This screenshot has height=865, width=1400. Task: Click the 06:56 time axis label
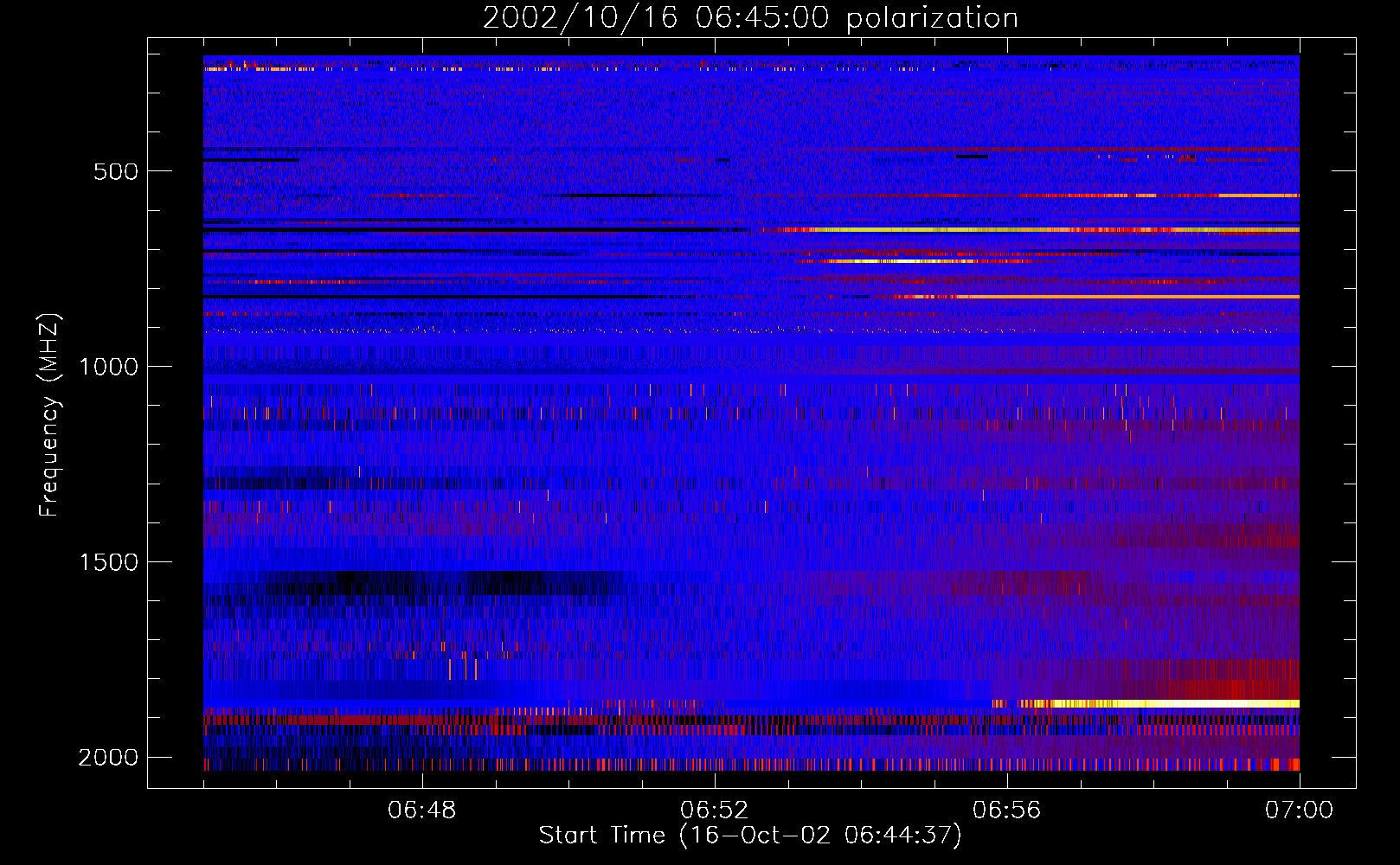click(x=1006, y=811)
